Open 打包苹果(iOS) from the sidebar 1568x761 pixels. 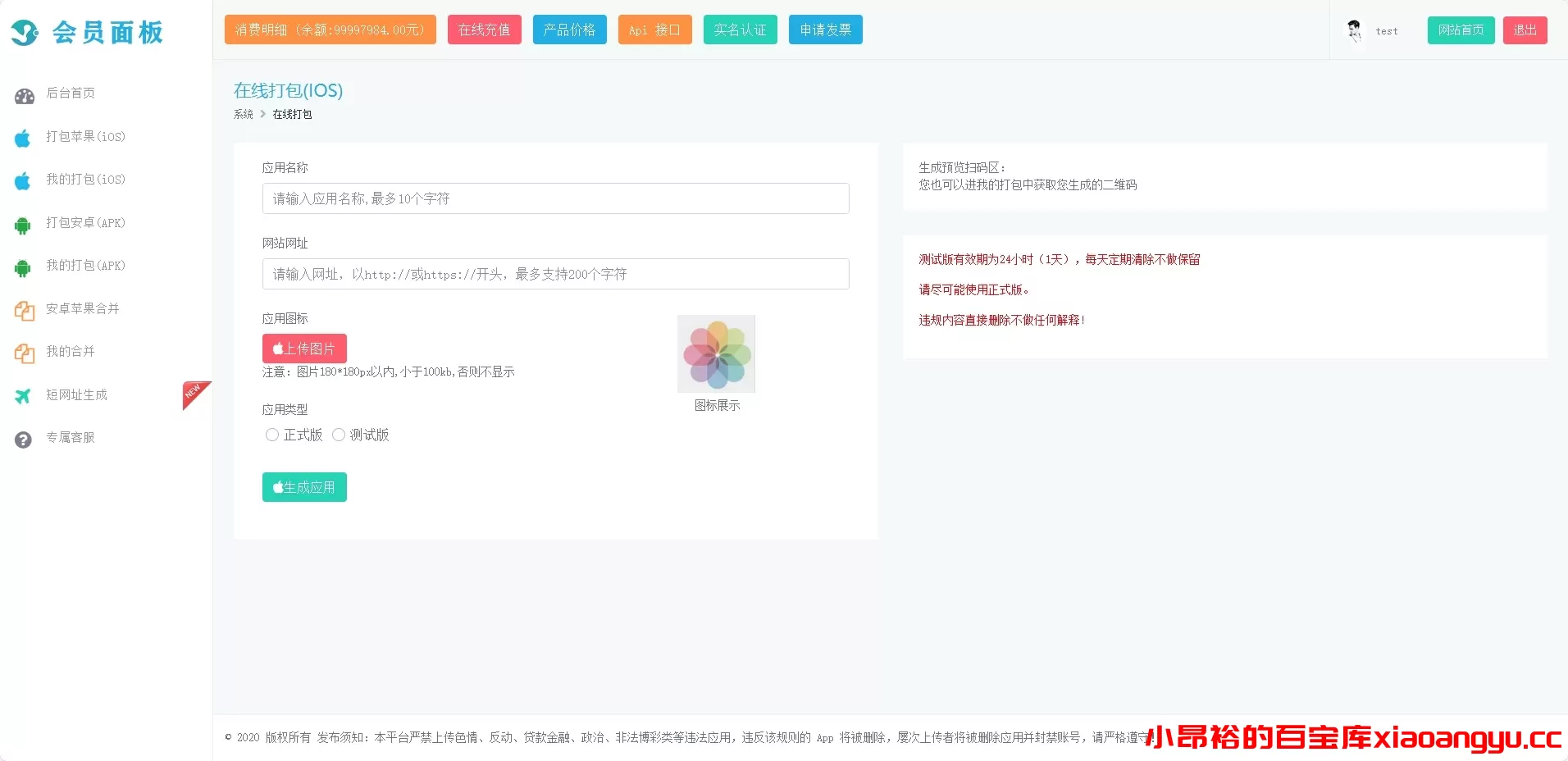pos(85,136)
